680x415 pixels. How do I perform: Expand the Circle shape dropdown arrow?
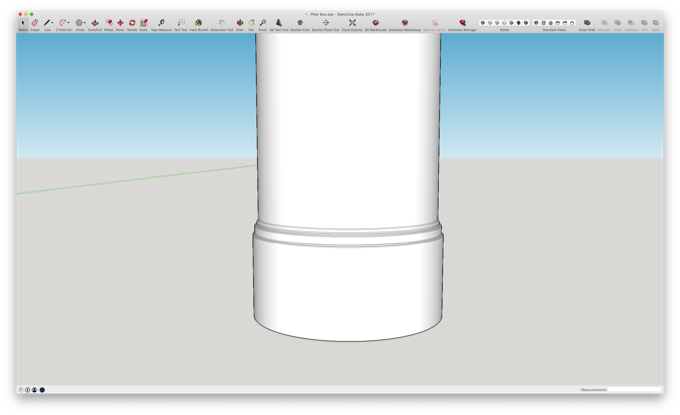point(85,23)
